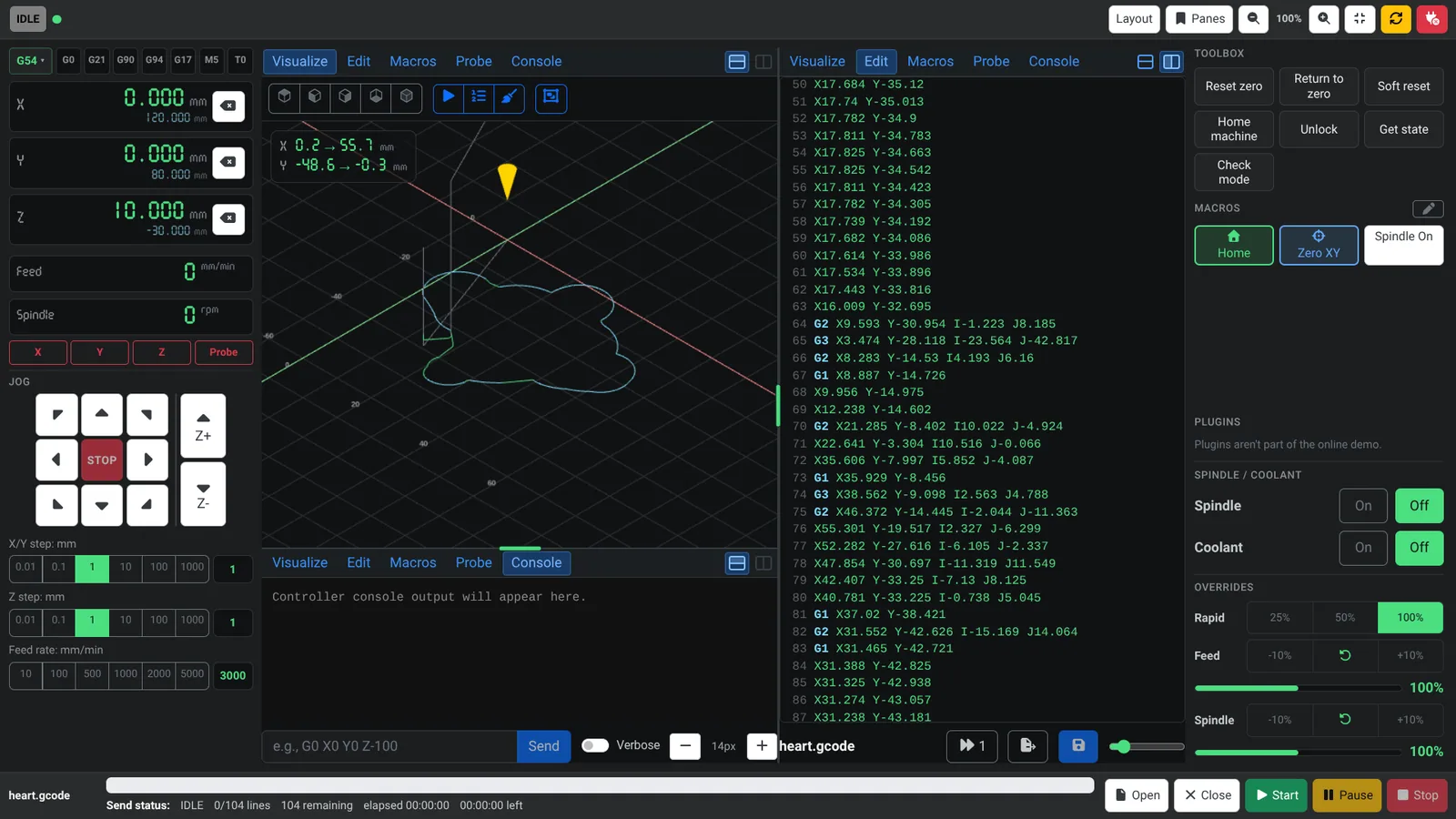Image resolution: width=1456 pixels, height=819 pixels.
Task: Turn Spindle On in Spindle/Coolant
Action: (1363, 506)
